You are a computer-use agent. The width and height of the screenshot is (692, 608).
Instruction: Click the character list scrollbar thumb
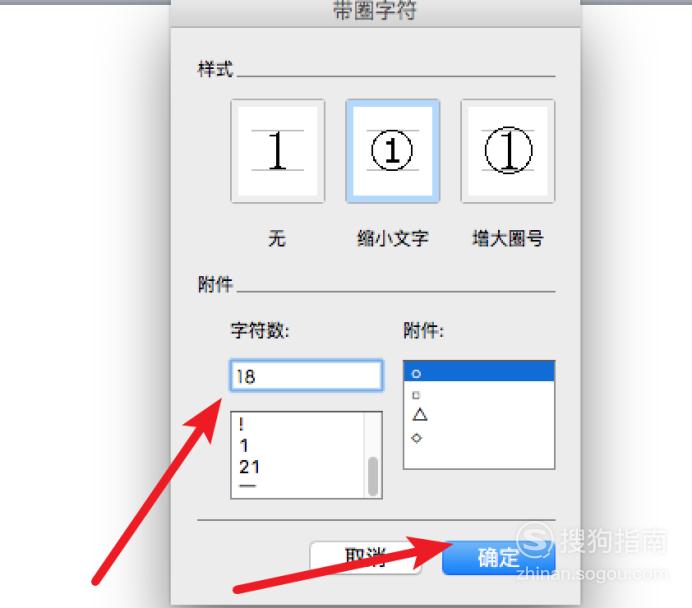click(373, 476)
